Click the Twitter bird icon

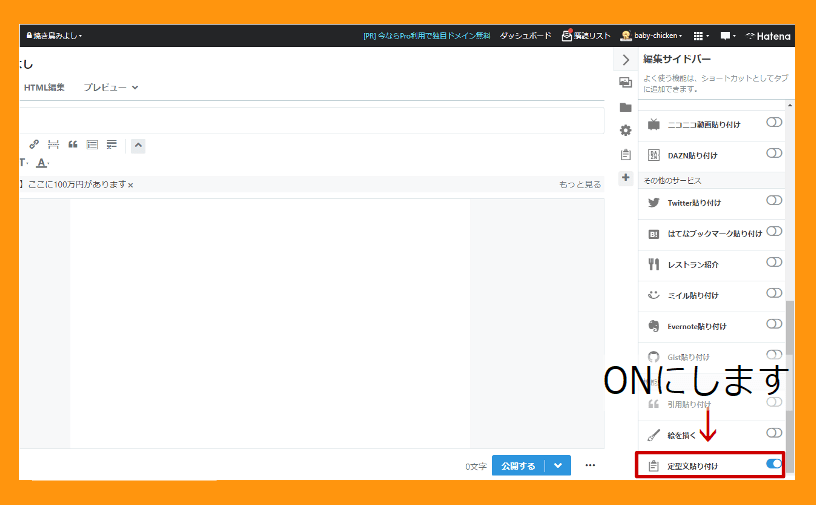tap(654, 203)
